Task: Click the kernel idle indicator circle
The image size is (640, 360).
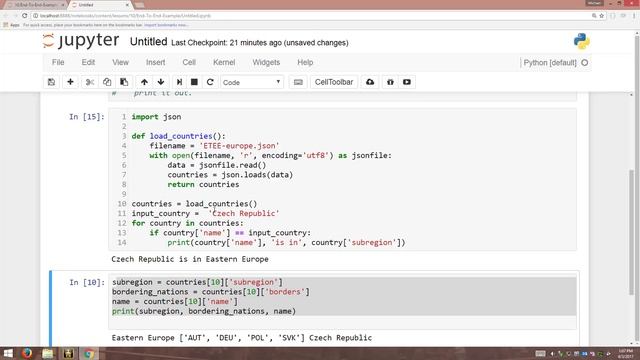Action: coord(584,63)
